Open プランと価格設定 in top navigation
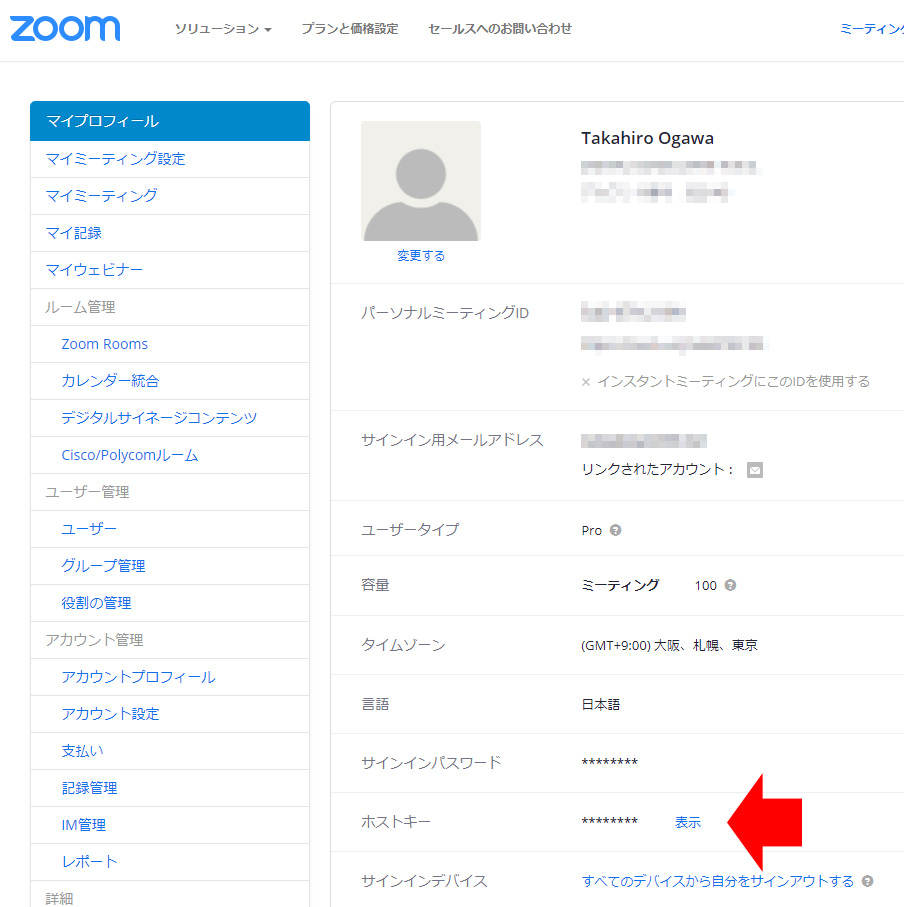Image resolution: width=904 pixels, height=907 pixels. point(349,29)
